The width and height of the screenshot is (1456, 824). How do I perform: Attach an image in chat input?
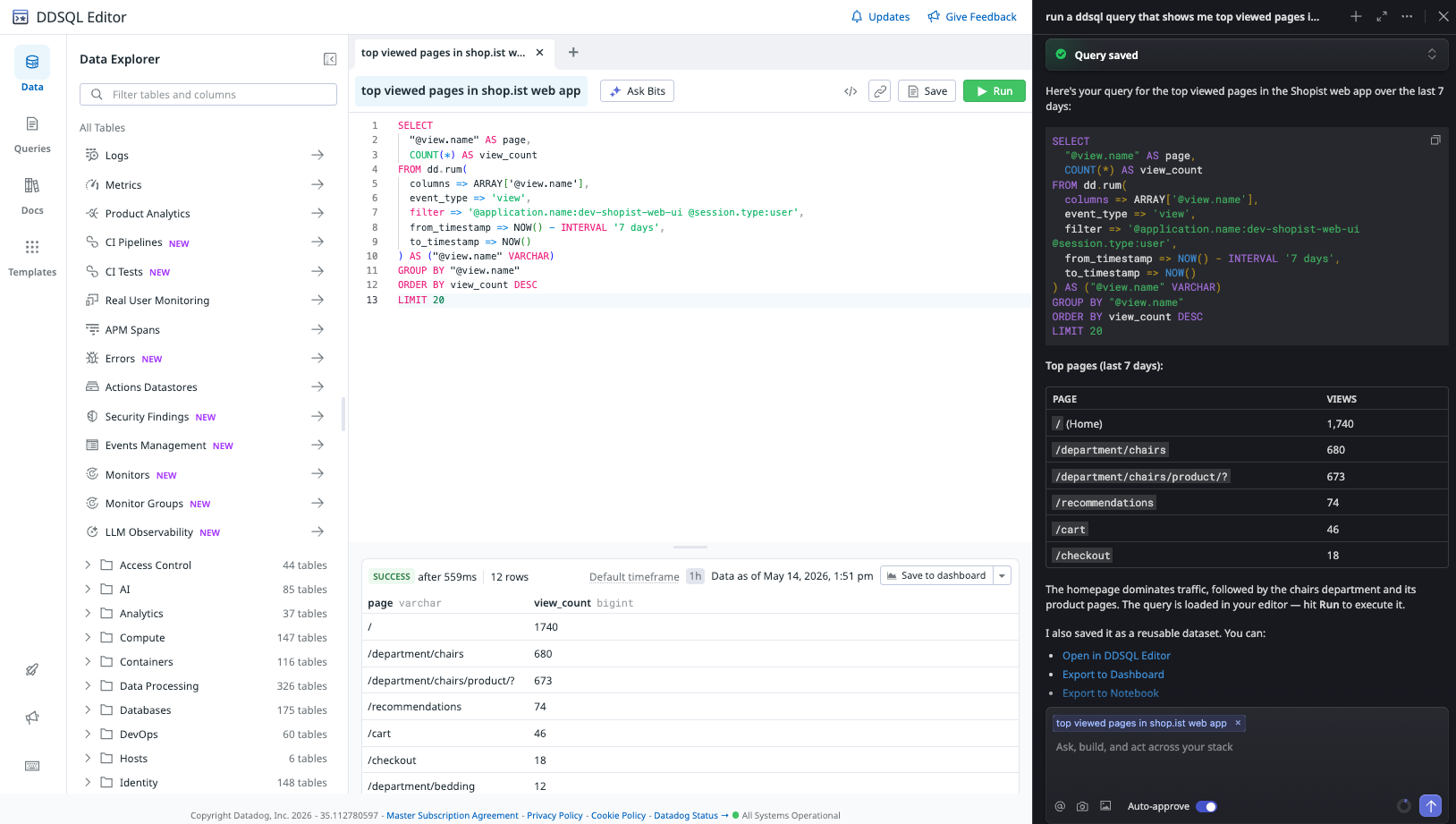pos(1105,806)
